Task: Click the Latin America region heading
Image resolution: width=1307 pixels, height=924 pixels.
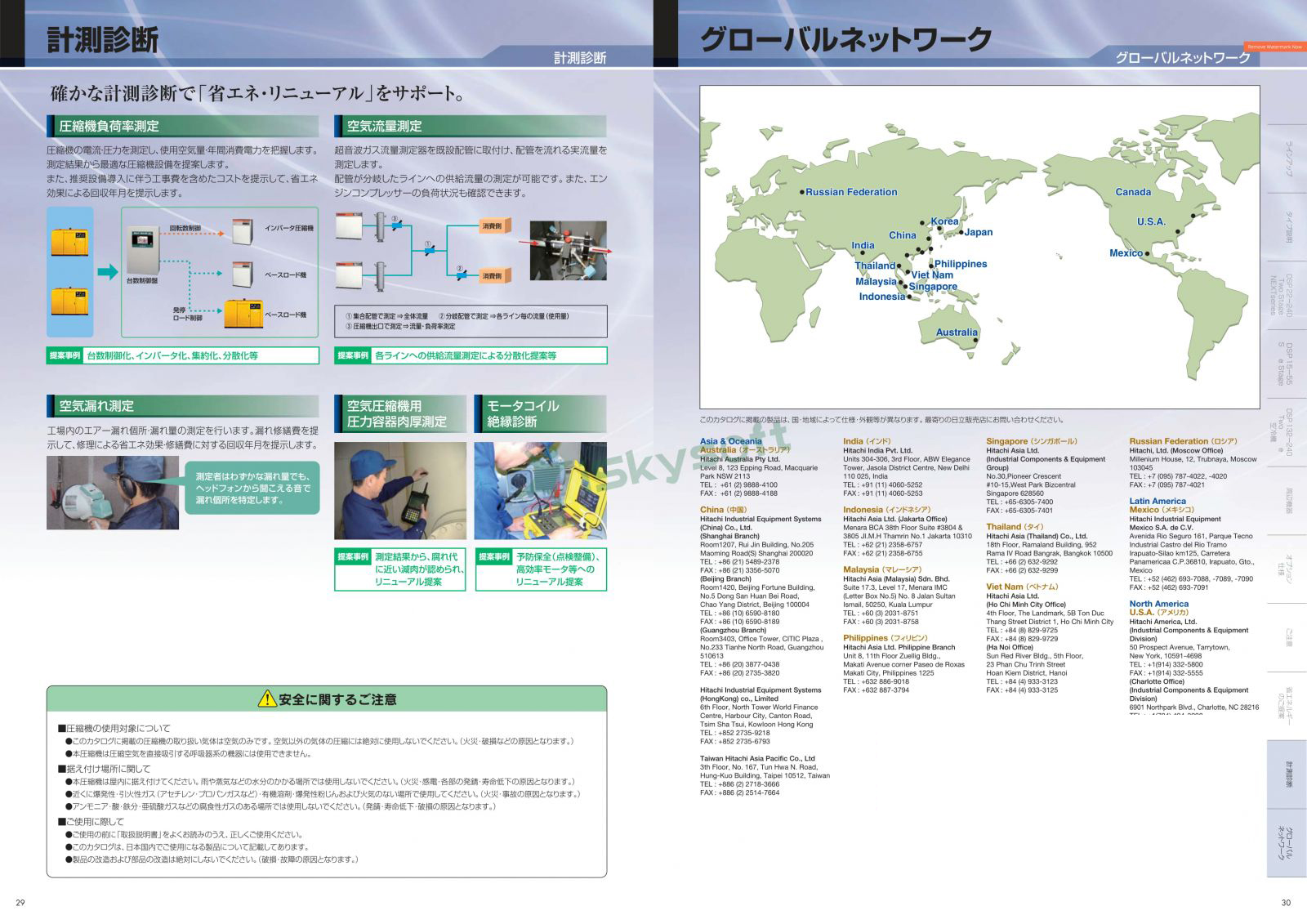Action: coord(1158,501)
